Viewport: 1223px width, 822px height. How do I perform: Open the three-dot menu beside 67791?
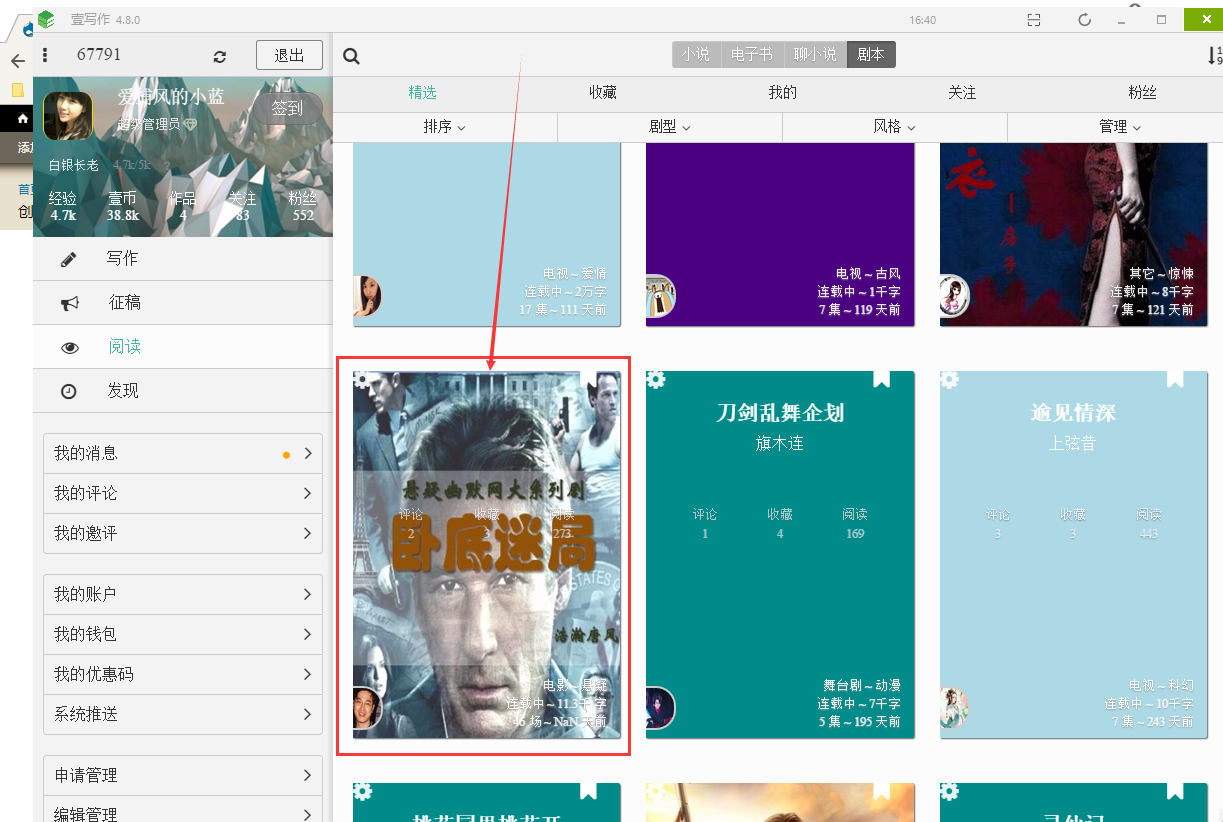click(x=46, y=55)
